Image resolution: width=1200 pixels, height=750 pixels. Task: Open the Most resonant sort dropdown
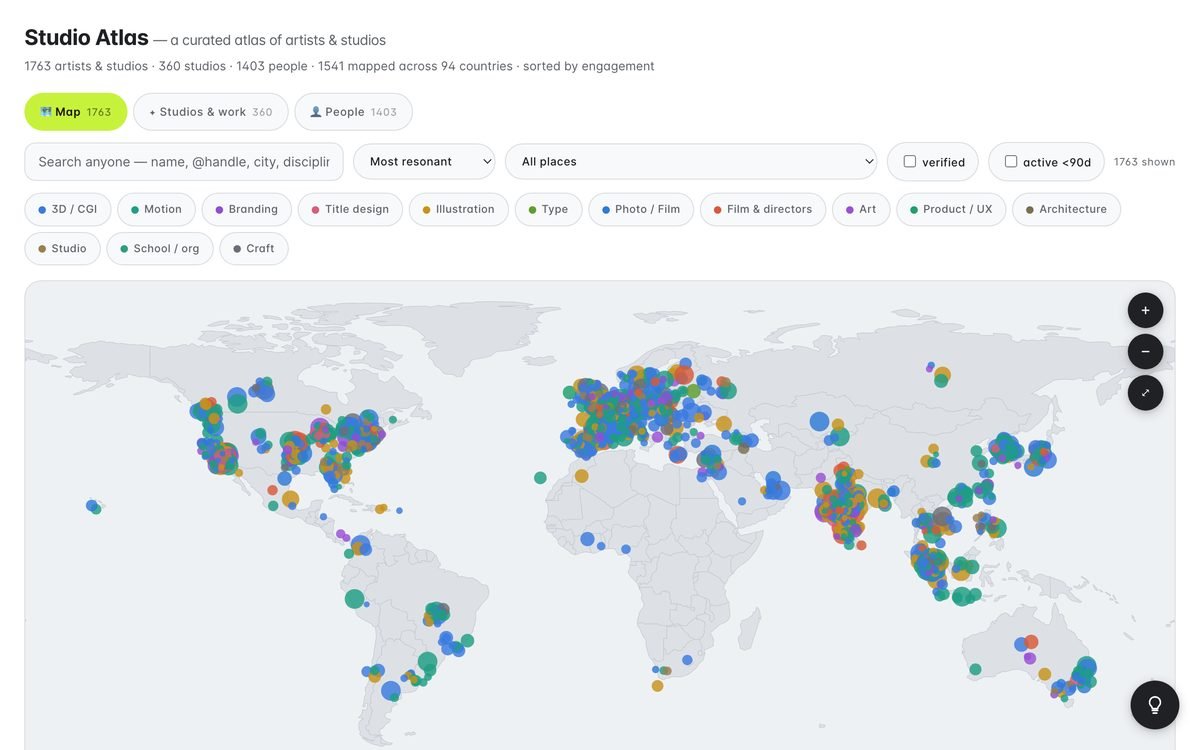pos(424,162)
